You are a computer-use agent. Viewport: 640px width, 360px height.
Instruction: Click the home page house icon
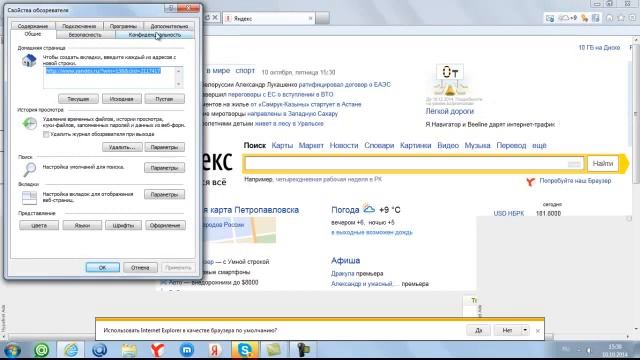(x=29, y=61)
